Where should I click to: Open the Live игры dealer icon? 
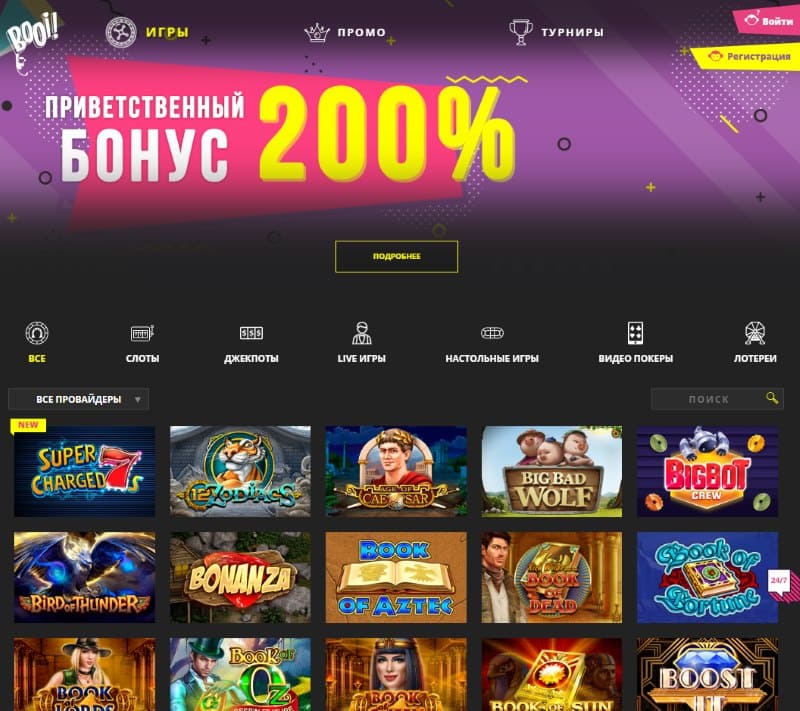[362, 333]
